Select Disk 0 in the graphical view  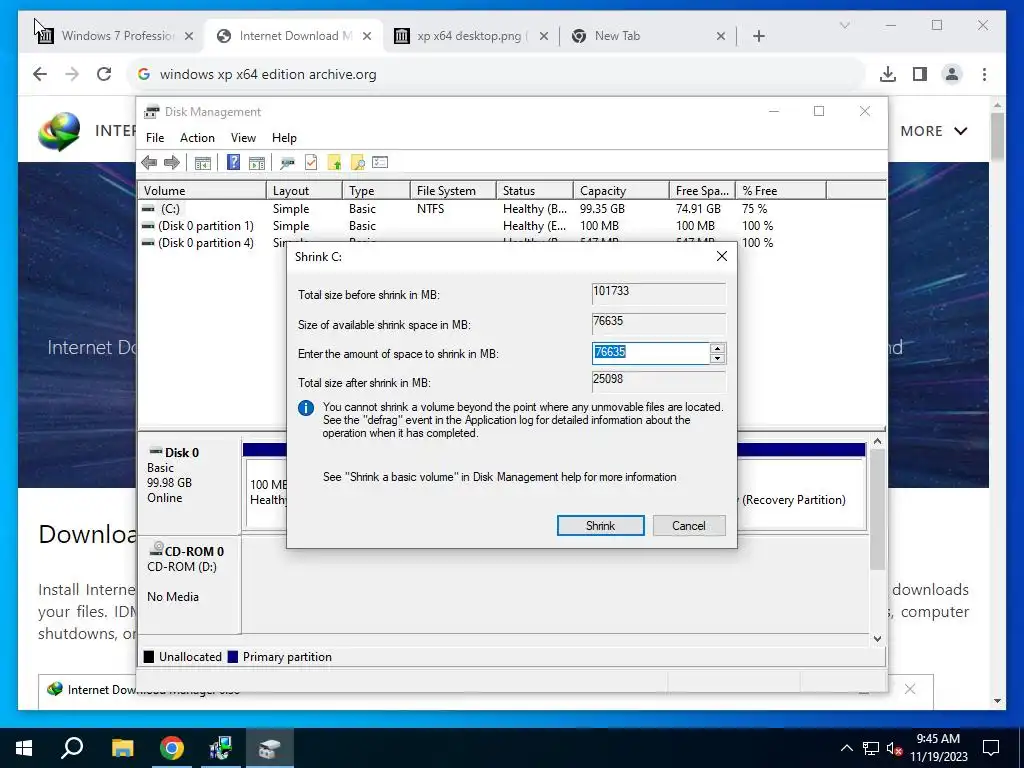pyautogui.click(x=189, y=487)
